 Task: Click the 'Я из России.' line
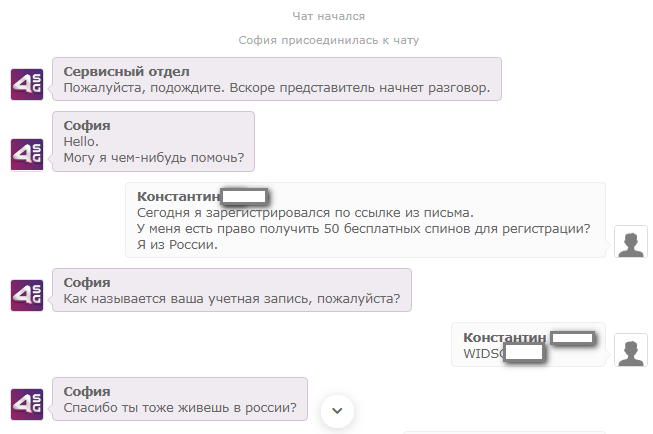[x=177, y=244]
